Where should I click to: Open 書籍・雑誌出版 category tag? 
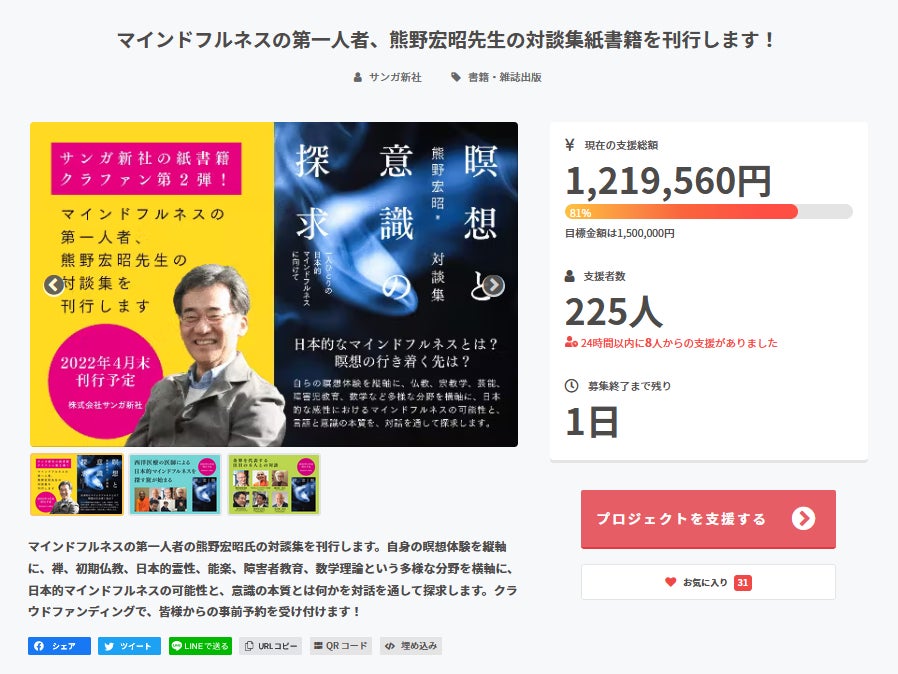pos(497,77)
